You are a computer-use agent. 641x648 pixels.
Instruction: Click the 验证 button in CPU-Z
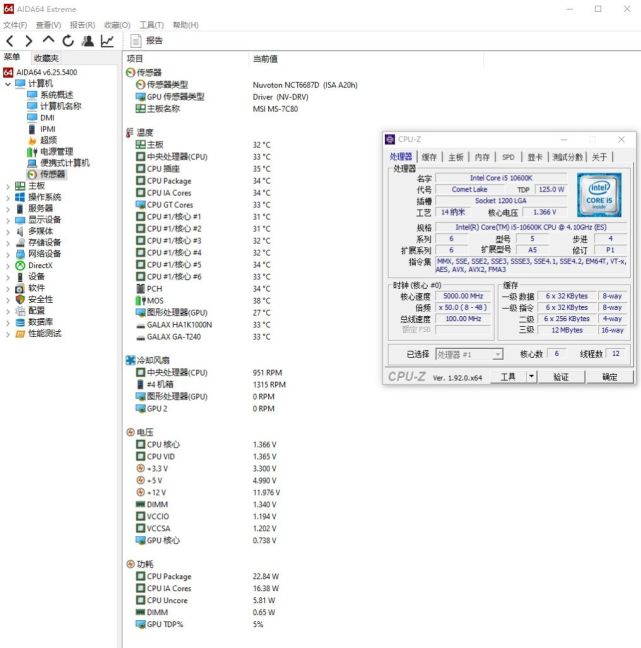pyautogui.click(x=561, y=377)
